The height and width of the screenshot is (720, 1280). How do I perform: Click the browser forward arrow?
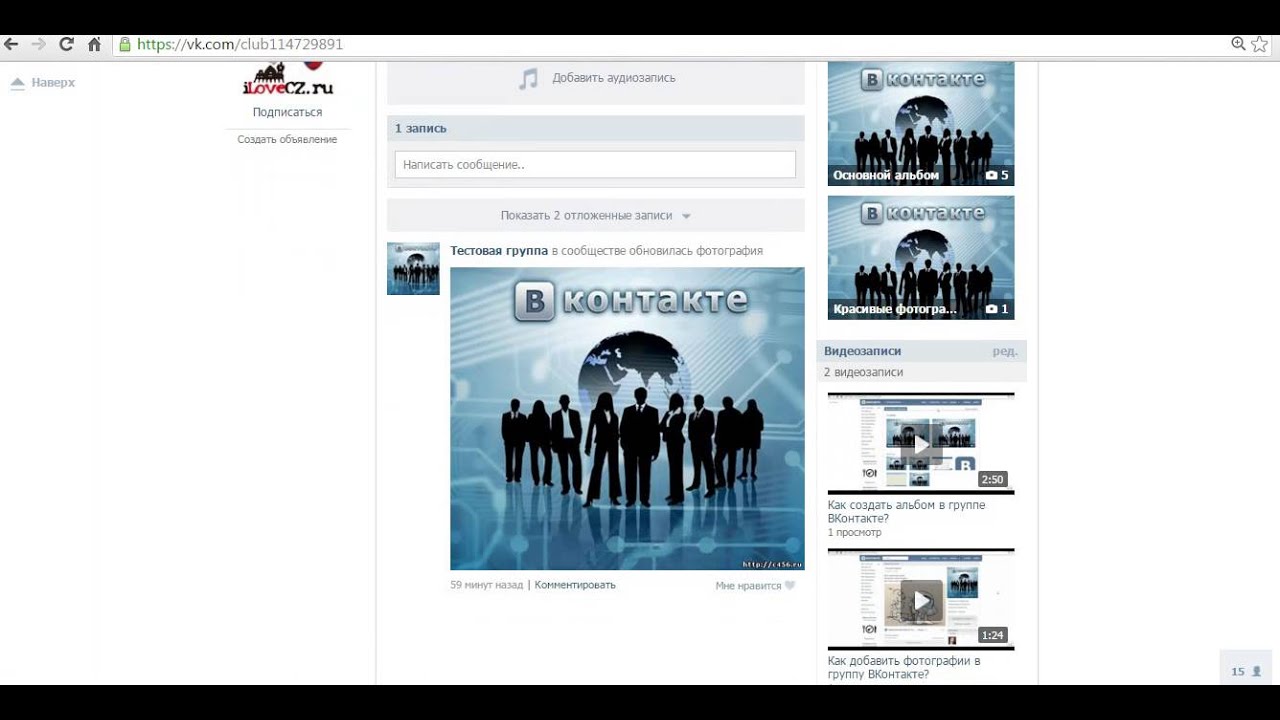39,44
